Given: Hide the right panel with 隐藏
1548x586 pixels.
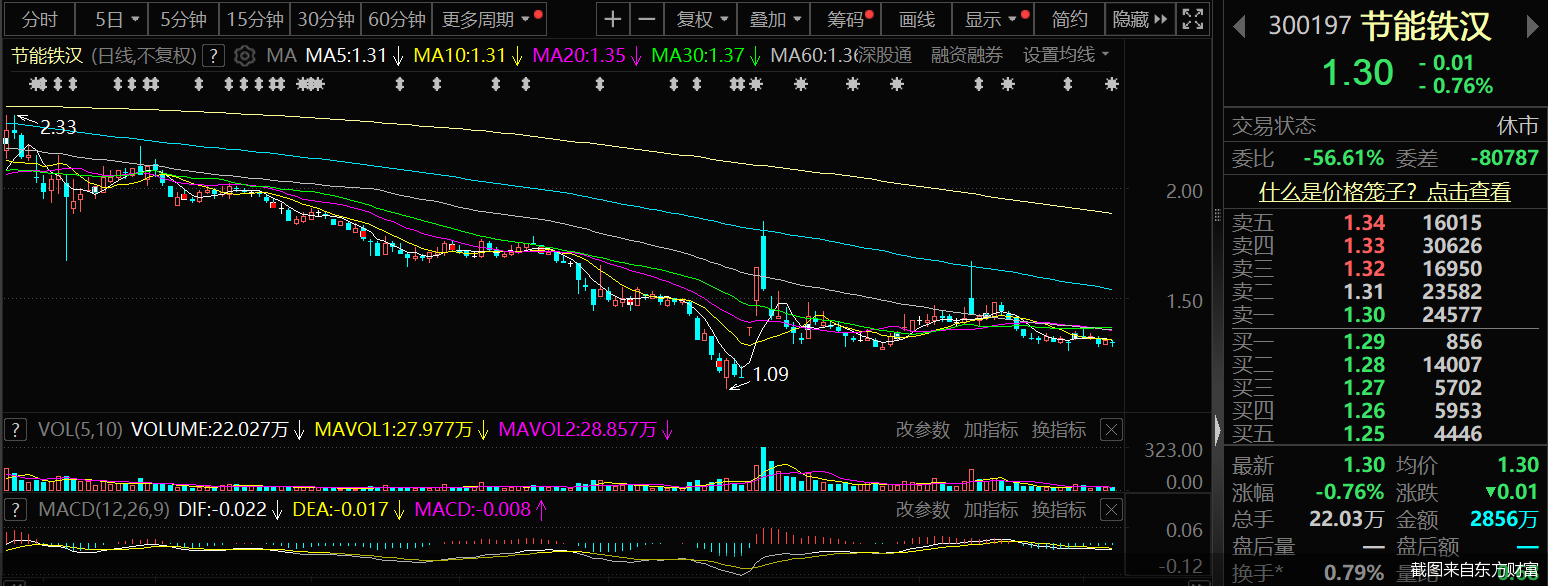Looking at the screenshot, I should 1140,19.
